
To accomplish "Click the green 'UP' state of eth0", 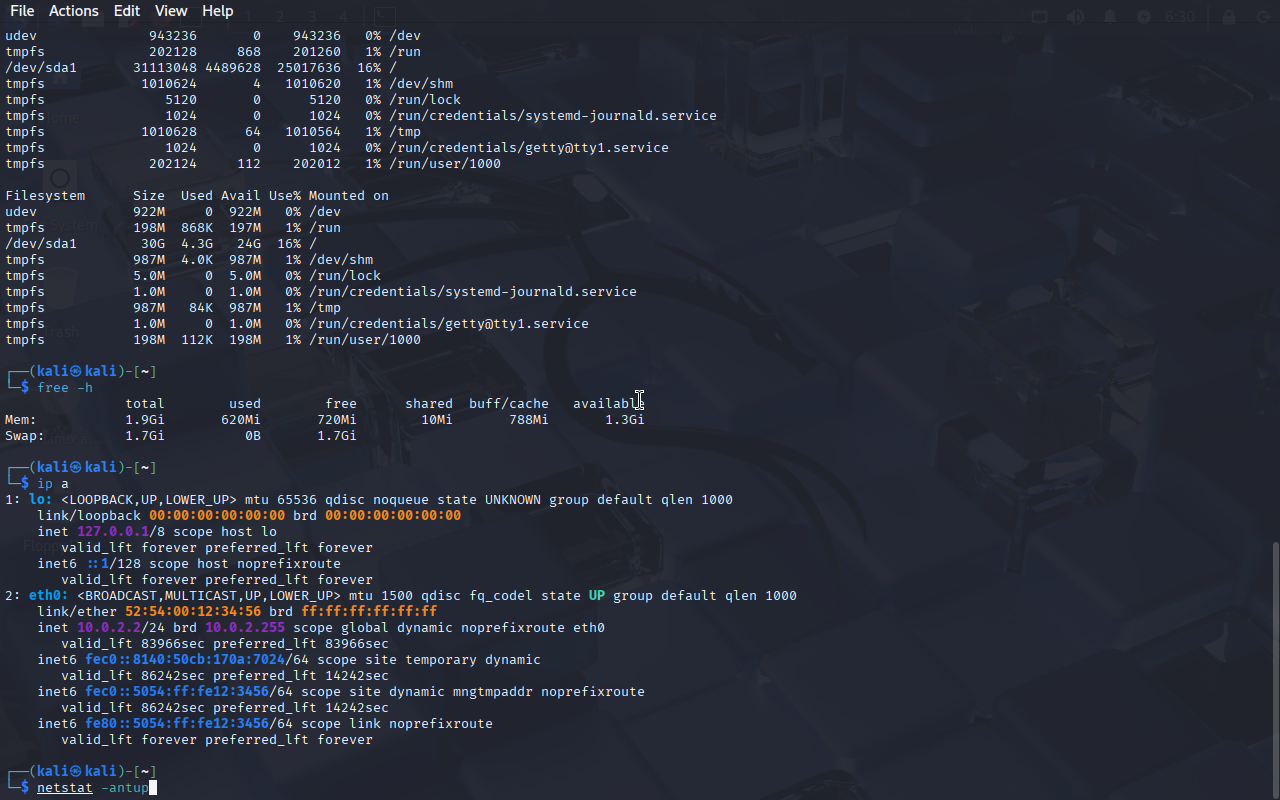I will pyautogui.click(x=597, y=596).
